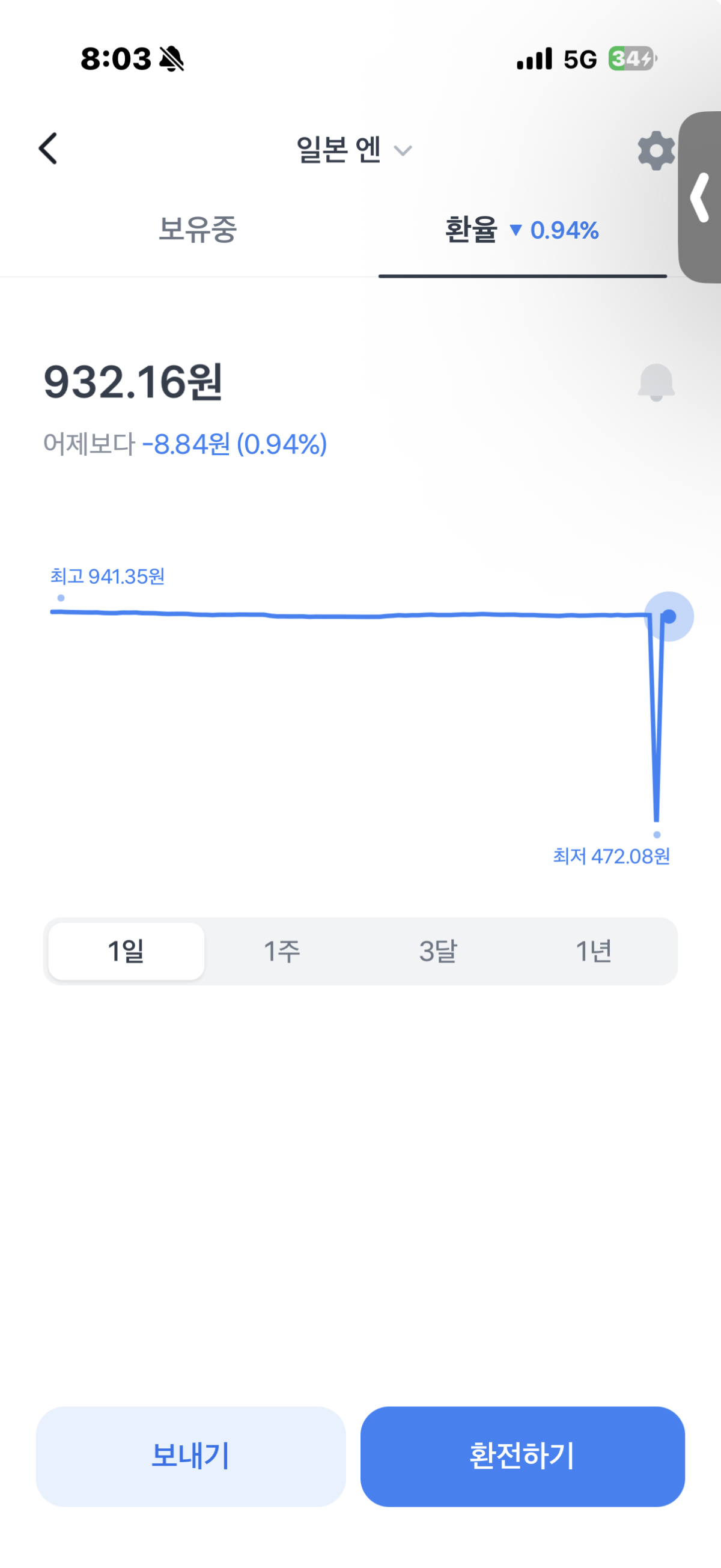Switch chart range to 1년
The height and width of the screenshot is (1568, 721).
click(x=594, y=951)
